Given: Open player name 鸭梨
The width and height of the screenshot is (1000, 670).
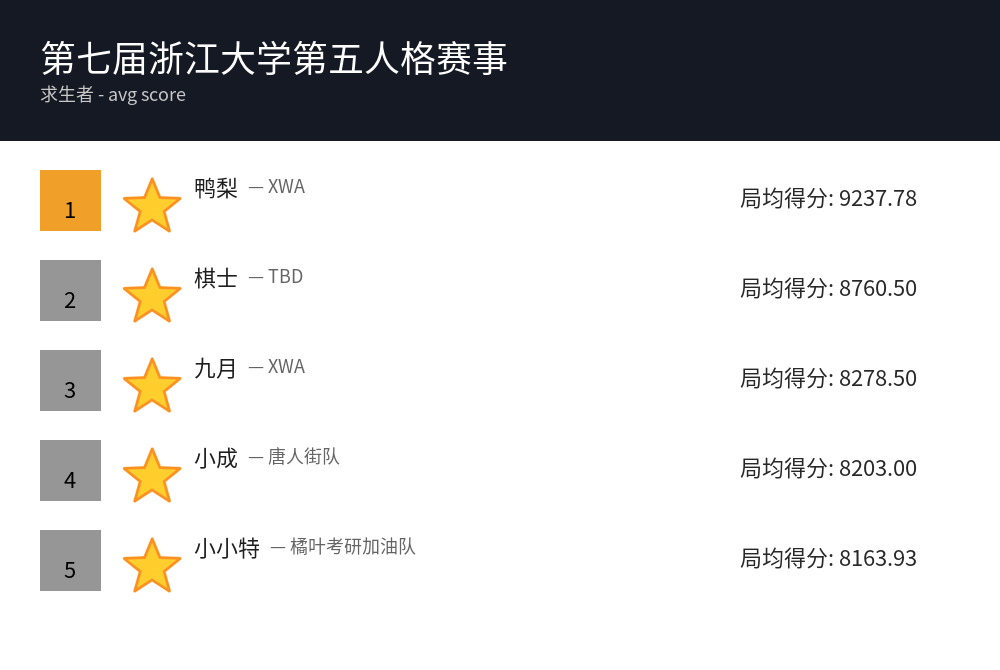Looking at the screenshot, I should point(216,188).
